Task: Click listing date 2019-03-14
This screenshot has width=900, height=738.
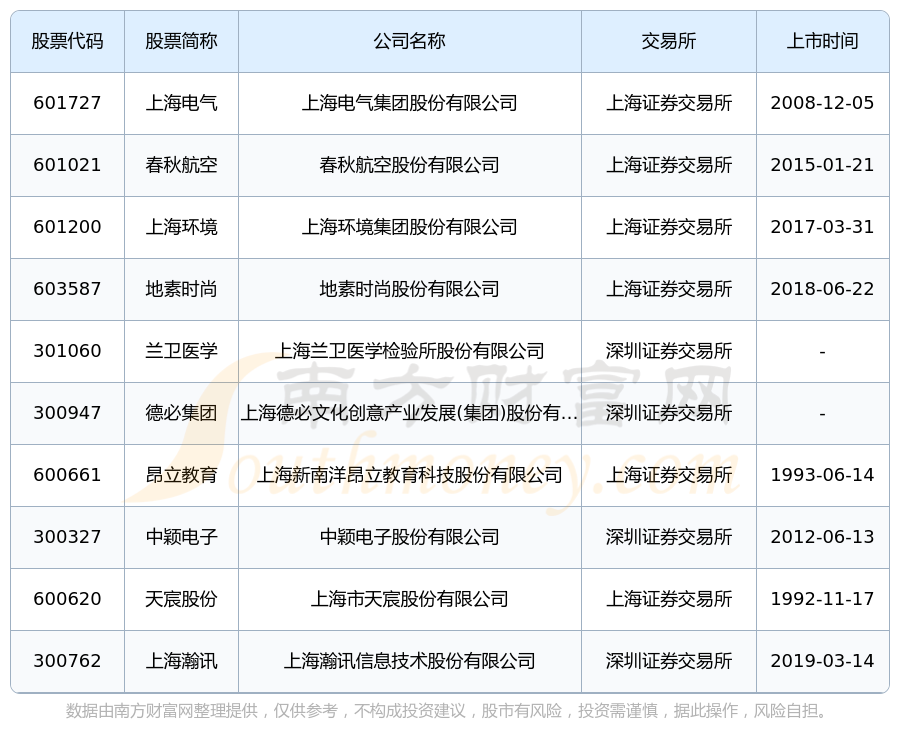Action: [823, 661]
